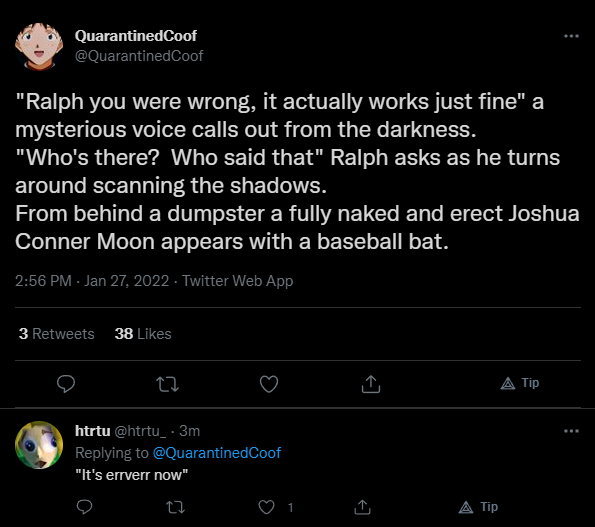Open htrtu display name profile
595x527 pixels.
tap(93, 431)
